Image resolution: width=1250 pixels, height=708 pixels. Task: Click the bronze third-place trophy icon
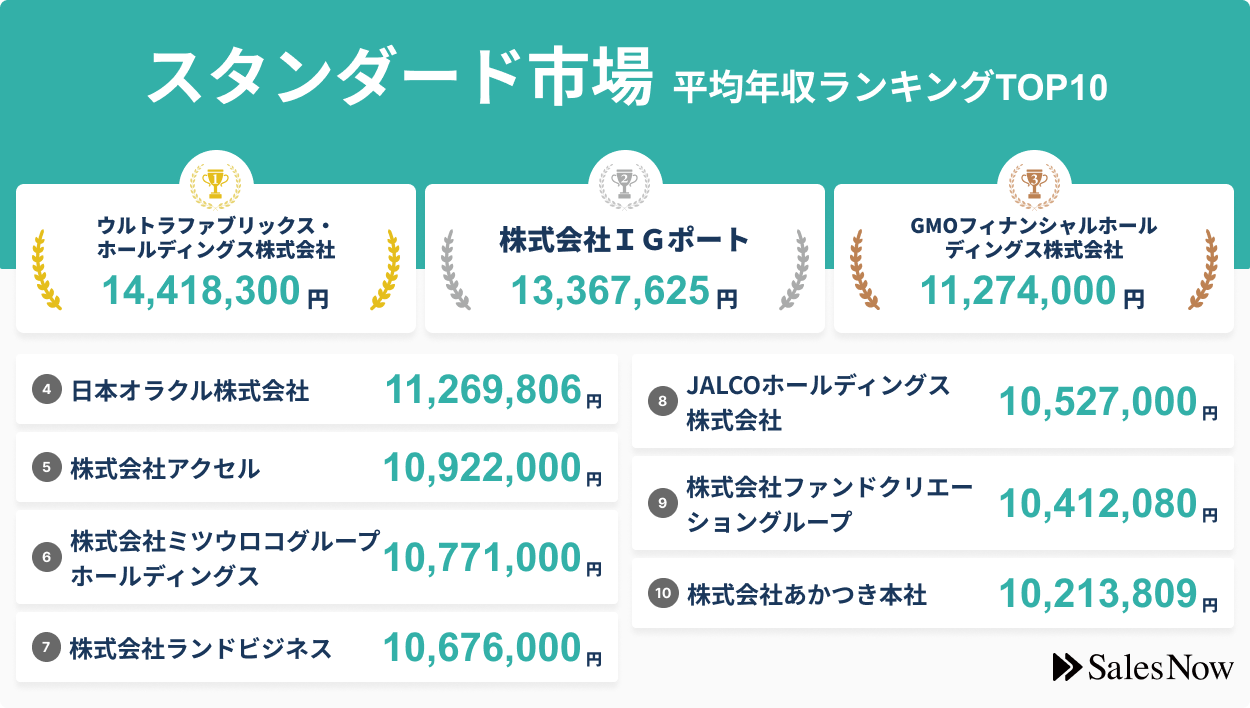pyautogui.click(x=1033, y=183)
